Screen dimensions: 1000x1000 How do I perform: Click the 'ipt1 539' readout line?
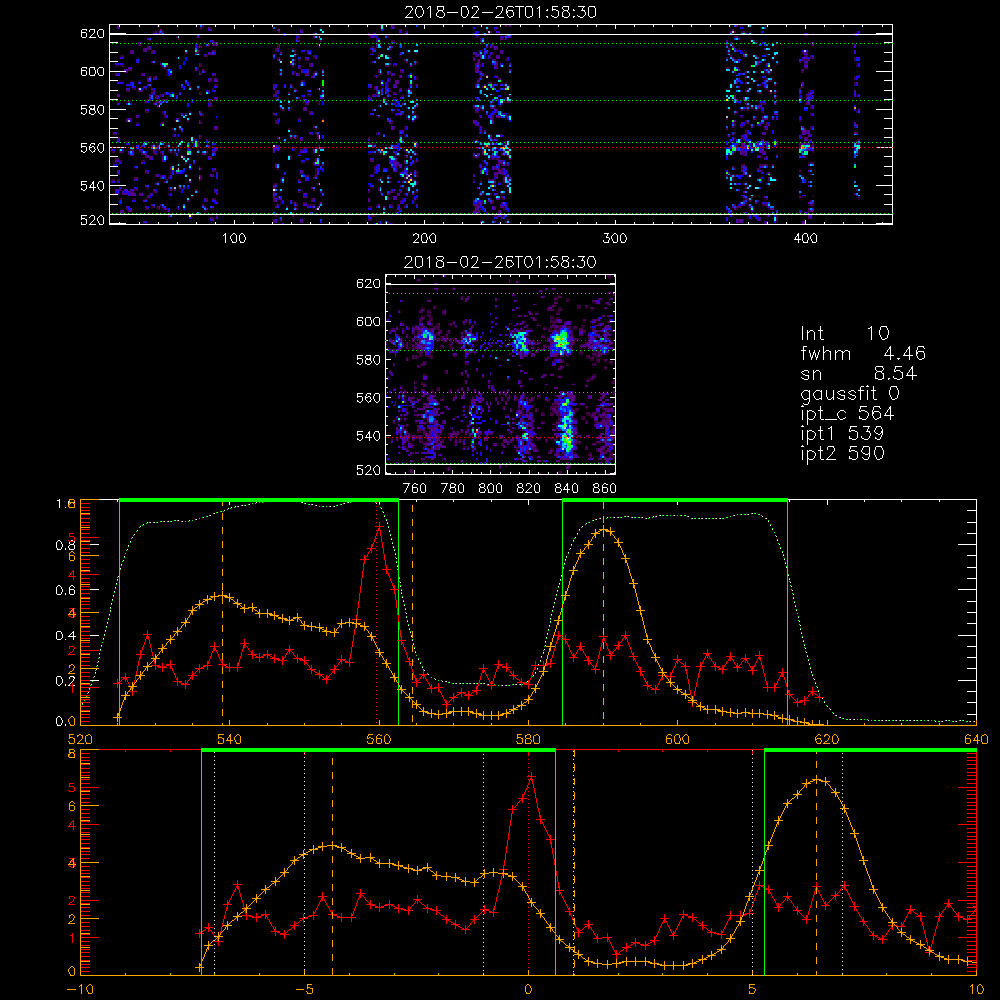click(x=842, y=433)
